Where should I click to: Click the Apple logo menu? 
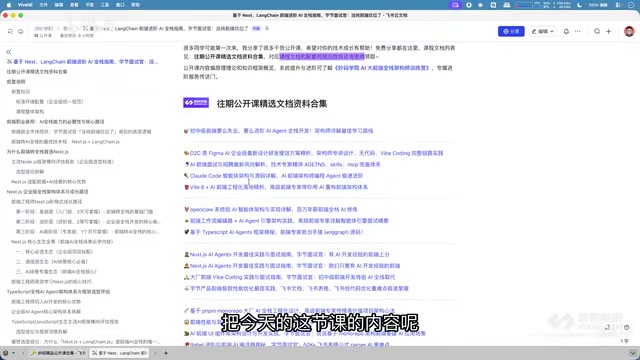(9, 5)
